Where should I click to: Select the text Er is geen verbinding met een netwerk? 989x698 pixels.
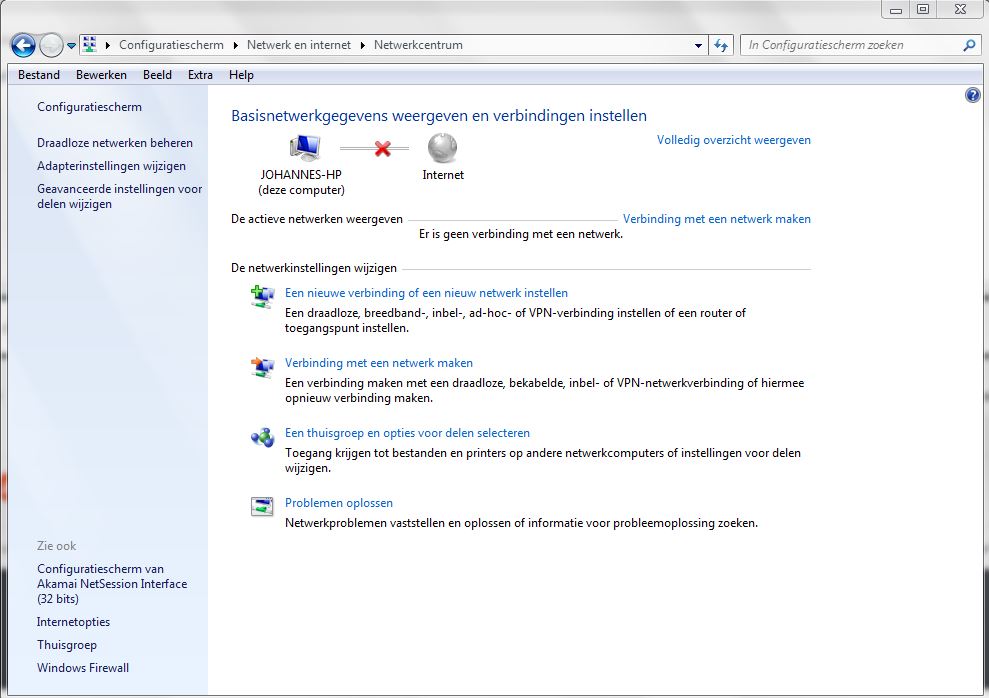click(x=521, y=234)
